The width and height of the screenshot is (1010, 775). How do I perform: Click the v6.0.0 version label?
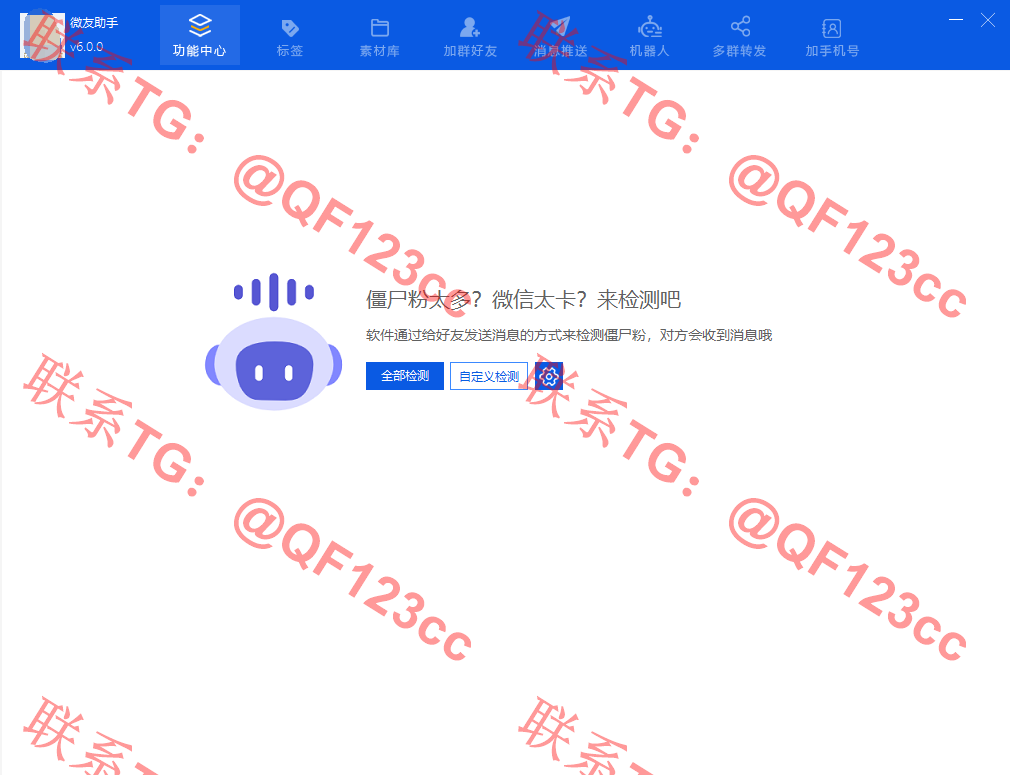(86, 46)
